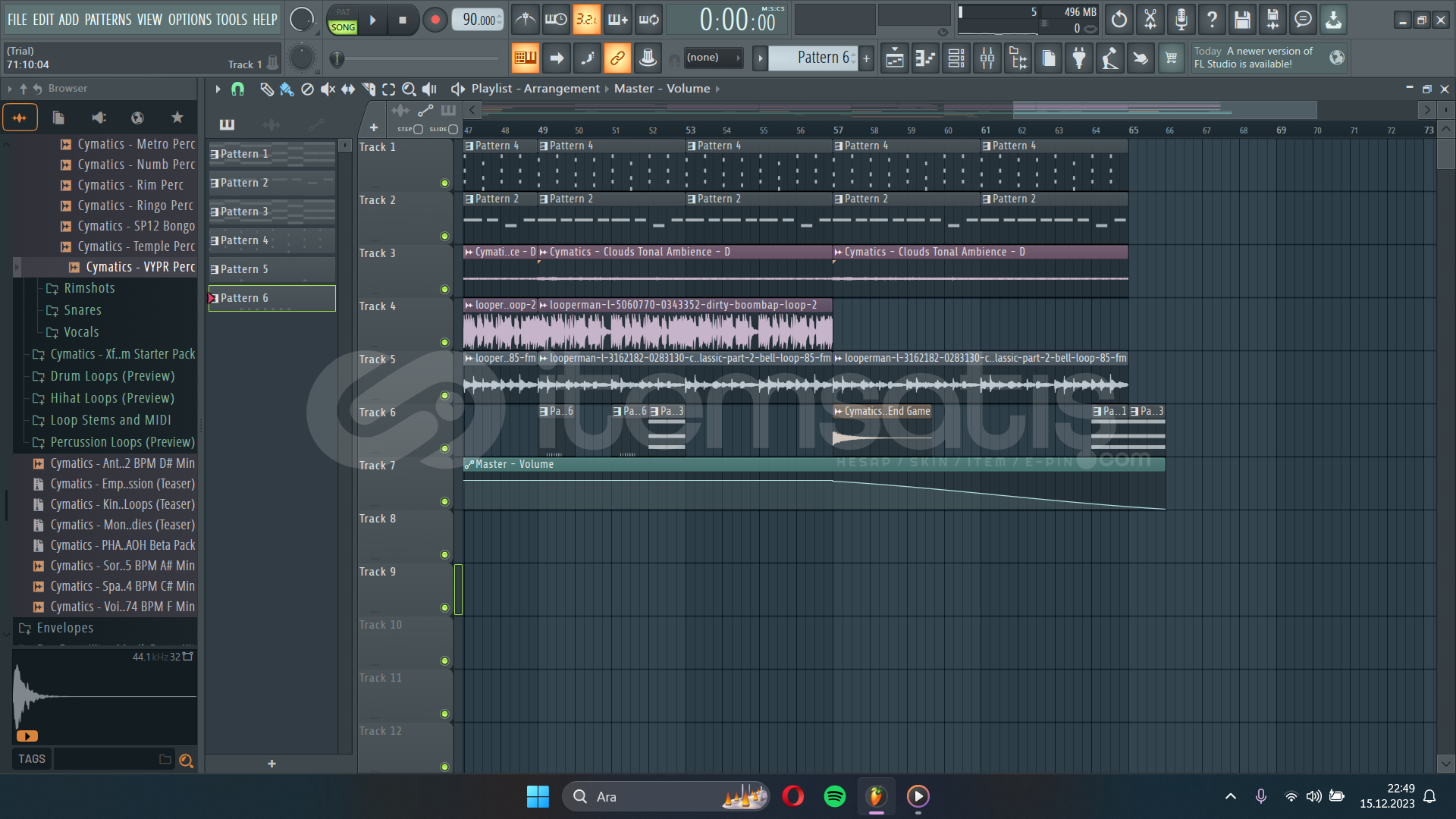Open pattern selector arrow left of Pattern 6

click(760, 58)
